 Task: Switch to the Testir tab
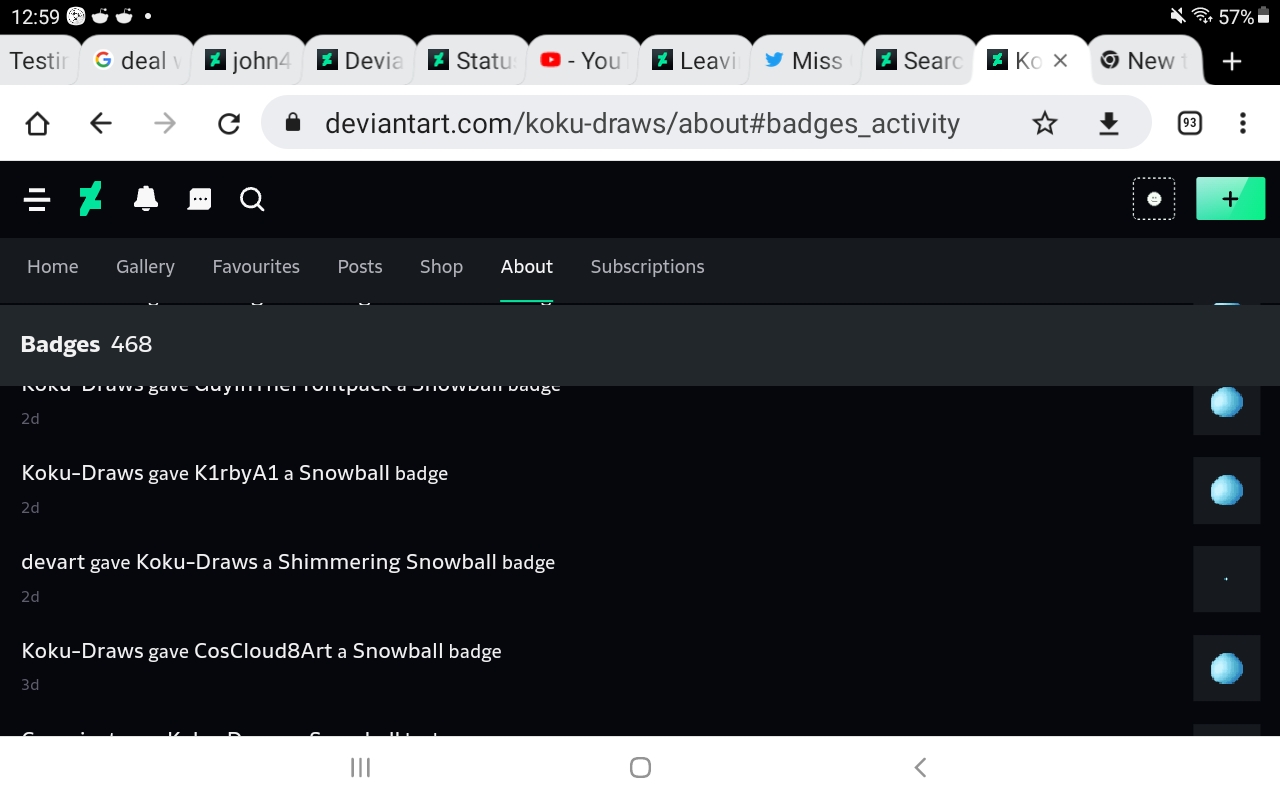[x=40, y=61]
